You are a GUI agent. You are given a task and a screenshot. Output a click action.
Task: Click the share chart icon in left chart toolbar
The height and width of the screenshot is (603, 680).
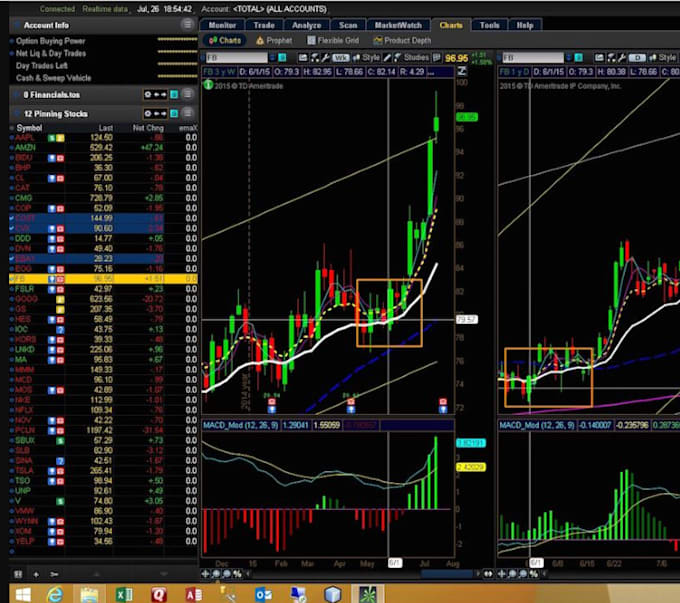click(x=303, y=57)
